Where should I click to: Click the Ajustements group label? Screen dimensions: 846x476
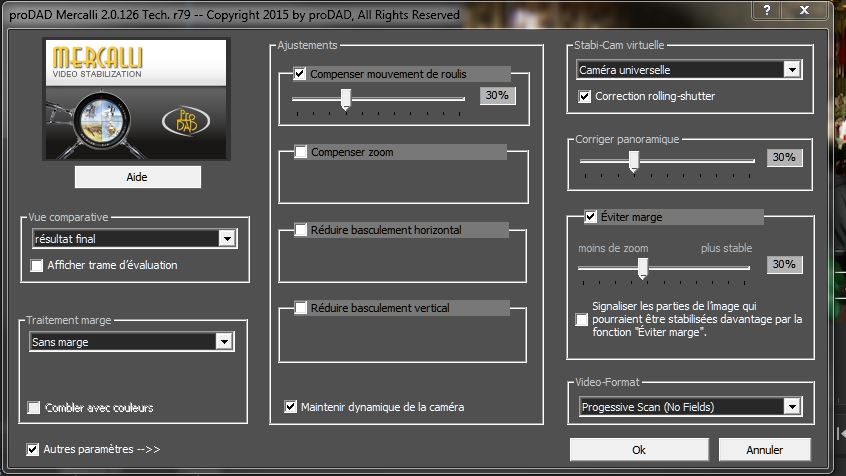307,45
